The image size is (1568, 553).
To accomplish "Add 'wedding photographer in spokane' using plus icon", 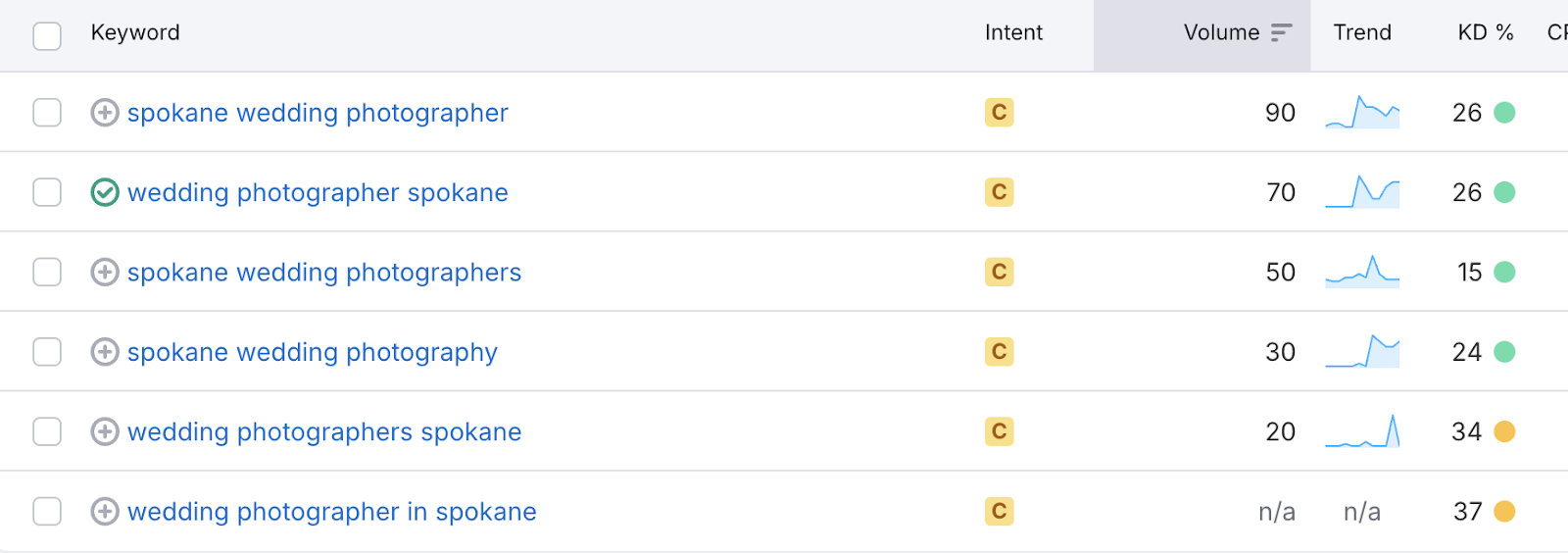I will (105, 511).
